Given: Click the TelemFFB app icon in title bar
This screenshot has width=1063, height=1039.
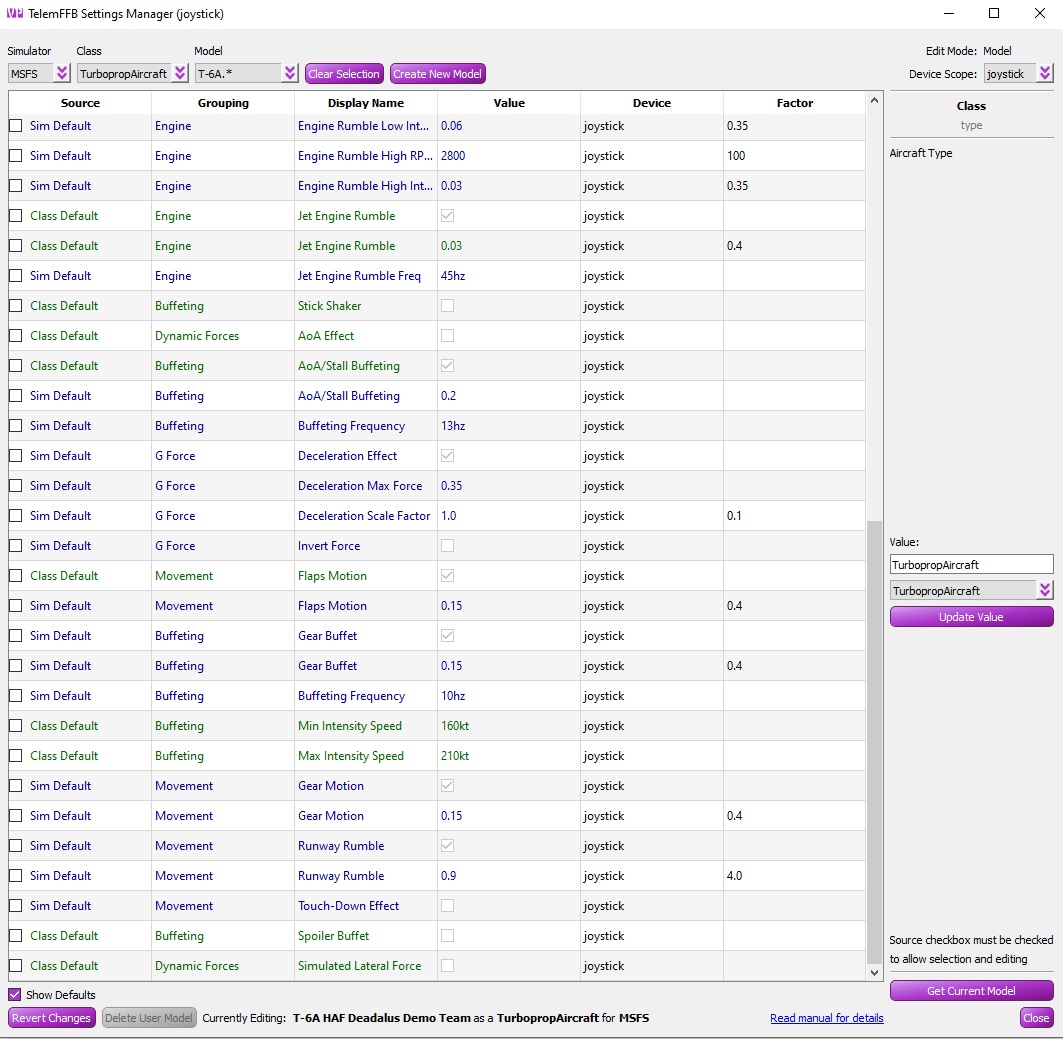Looking at the screenshot, I should coord(14,13).
